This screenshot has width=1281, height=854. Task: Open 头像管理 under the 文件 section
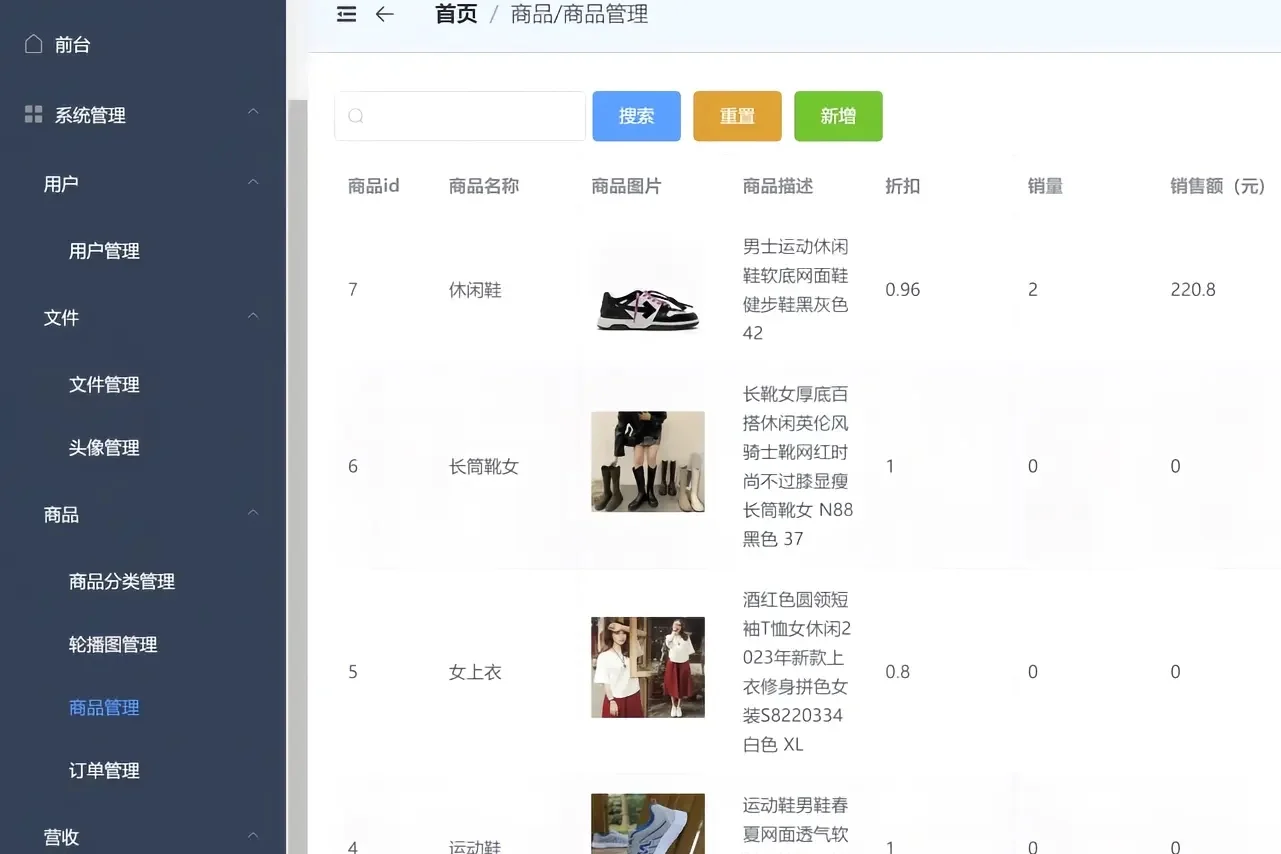pyautogui.click(x=104, y=447)
